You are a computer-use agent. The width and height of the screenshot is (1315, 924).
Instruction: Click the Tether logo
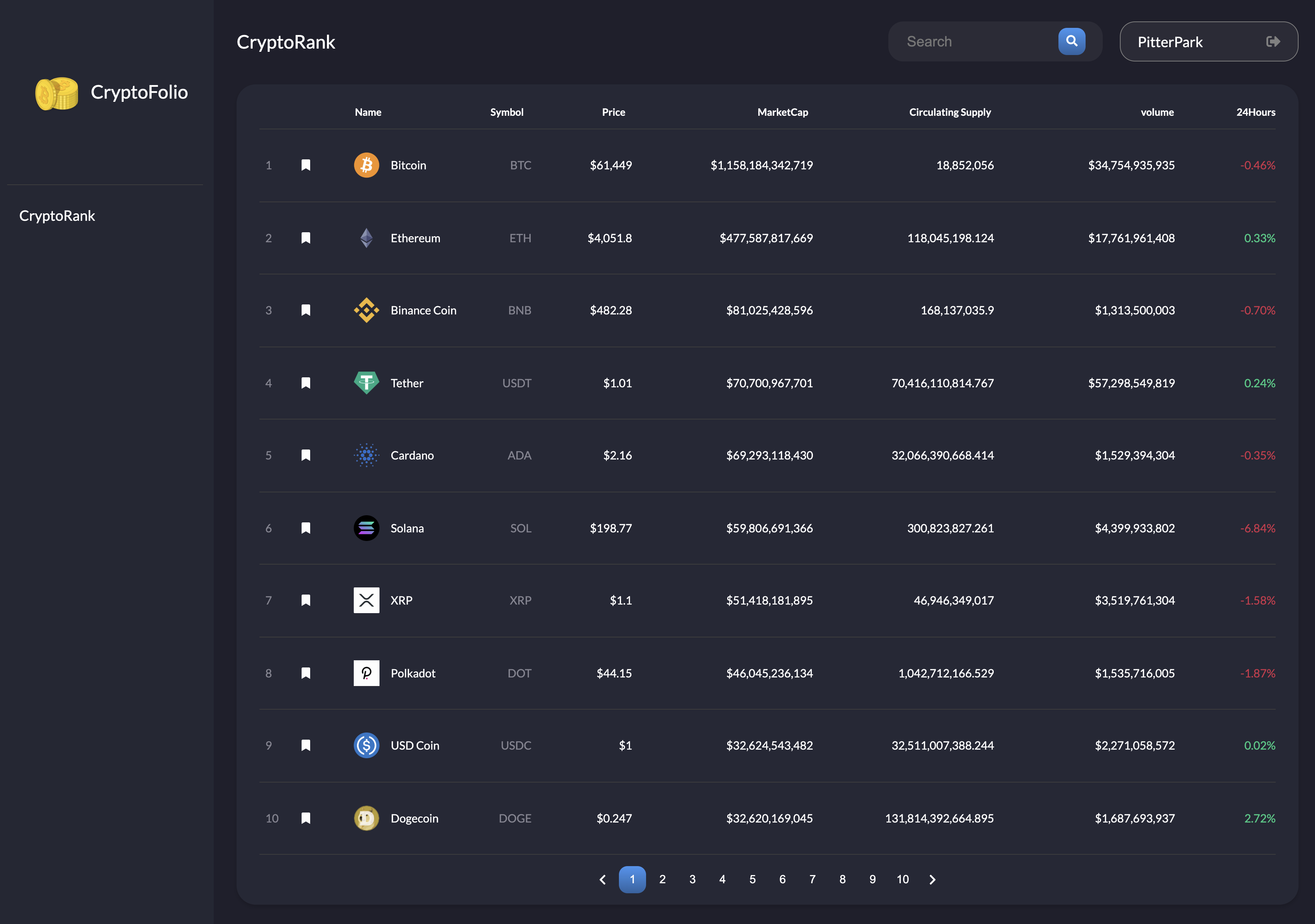(367, 383)
